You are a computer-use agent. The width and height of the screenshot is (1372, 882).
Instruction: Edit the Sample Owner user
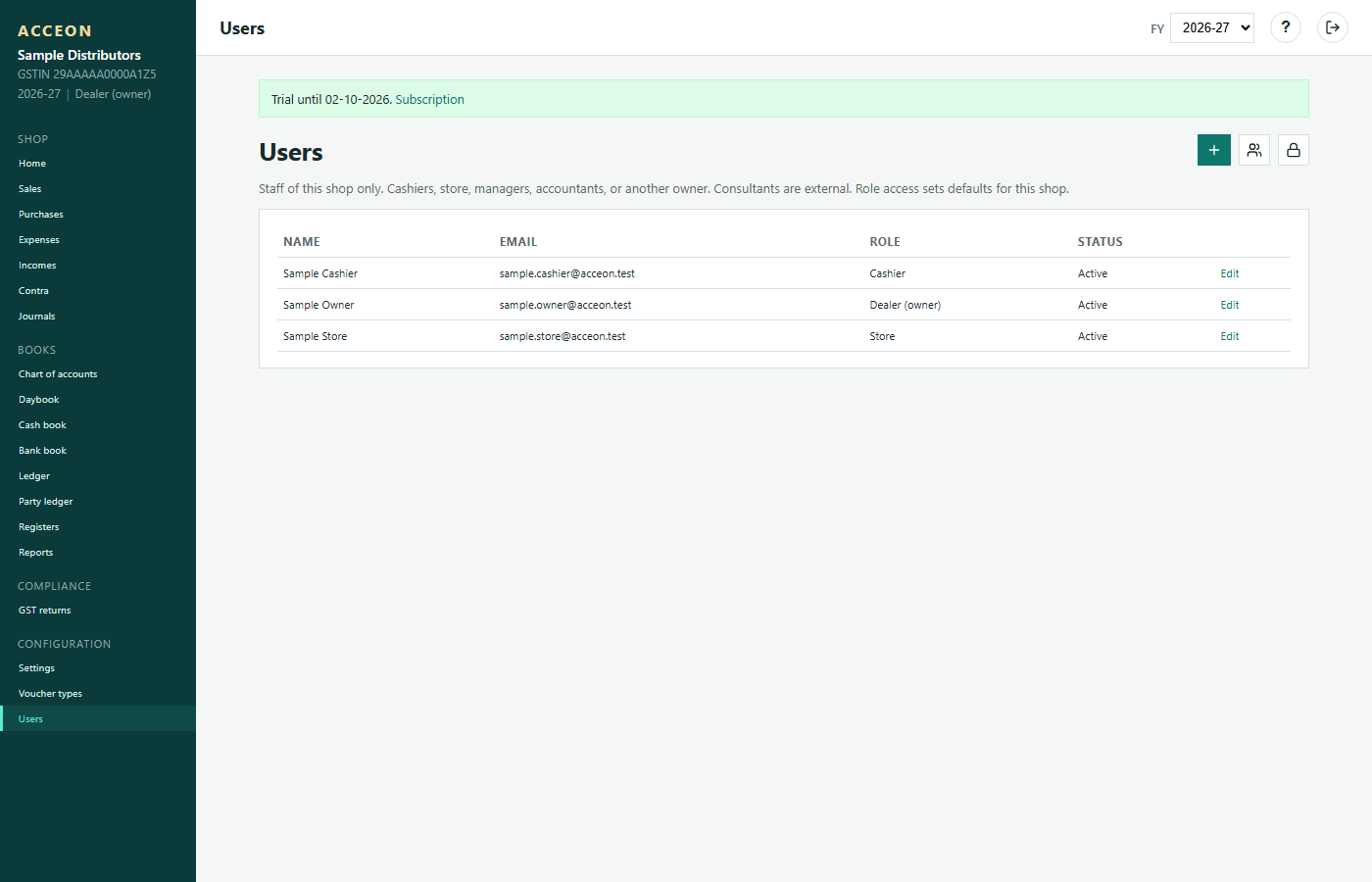tap(1230, 305)
